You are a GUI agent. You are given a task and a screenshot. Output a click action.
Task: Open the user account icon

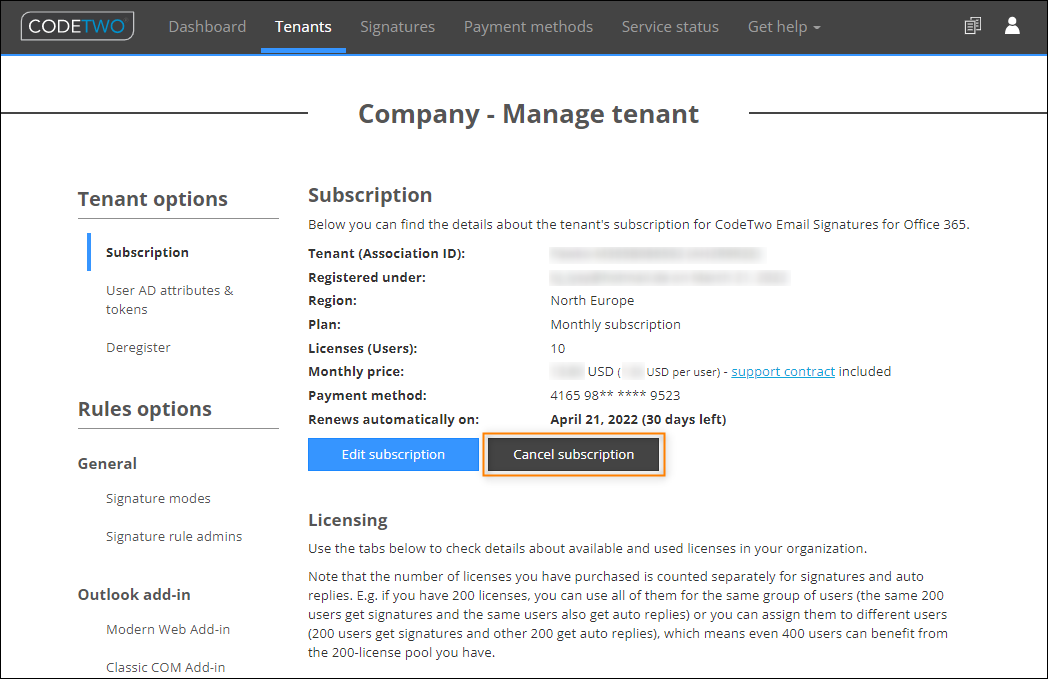[1012, 26]
